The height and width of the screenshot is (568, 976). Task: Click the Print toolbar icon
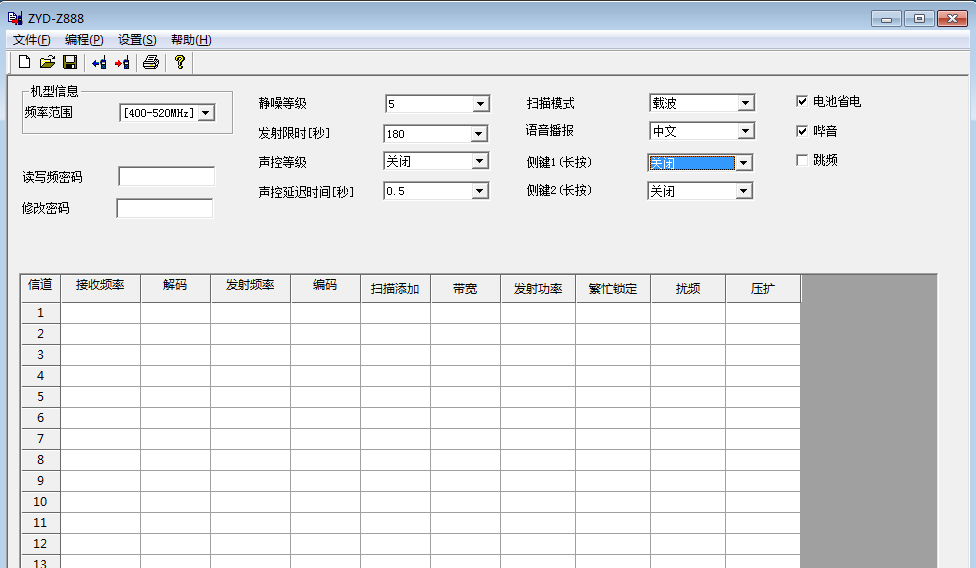[151, 63]
